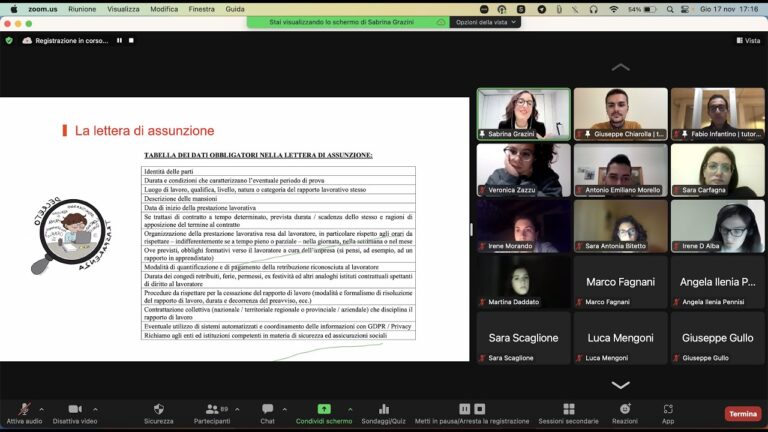Image resolution: width=768 pixels, height=432 pixels.
Task: Select Sara Scaglione participant tile
Action: click(524, 338)
